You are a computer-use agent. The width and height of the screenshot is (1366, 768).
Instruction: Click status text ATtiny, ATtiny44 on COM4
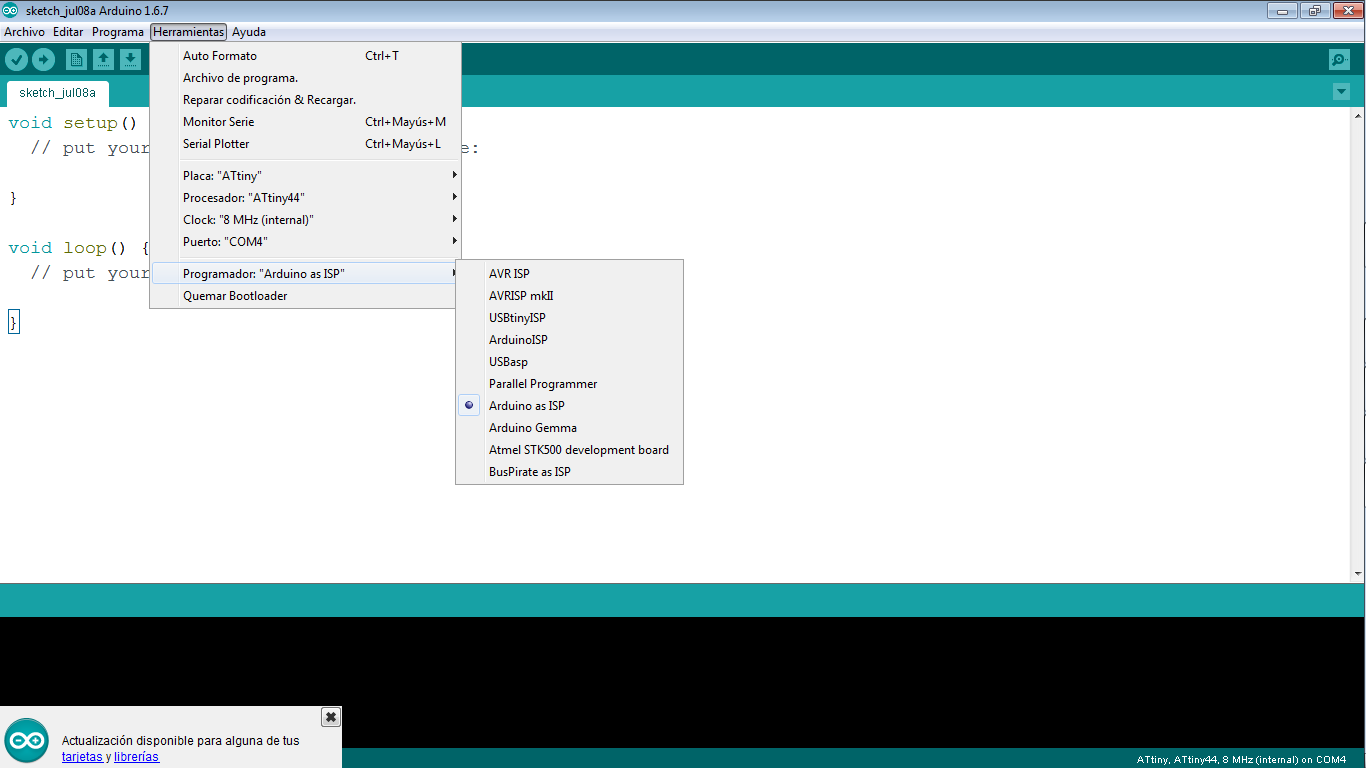coord(1241,760)
